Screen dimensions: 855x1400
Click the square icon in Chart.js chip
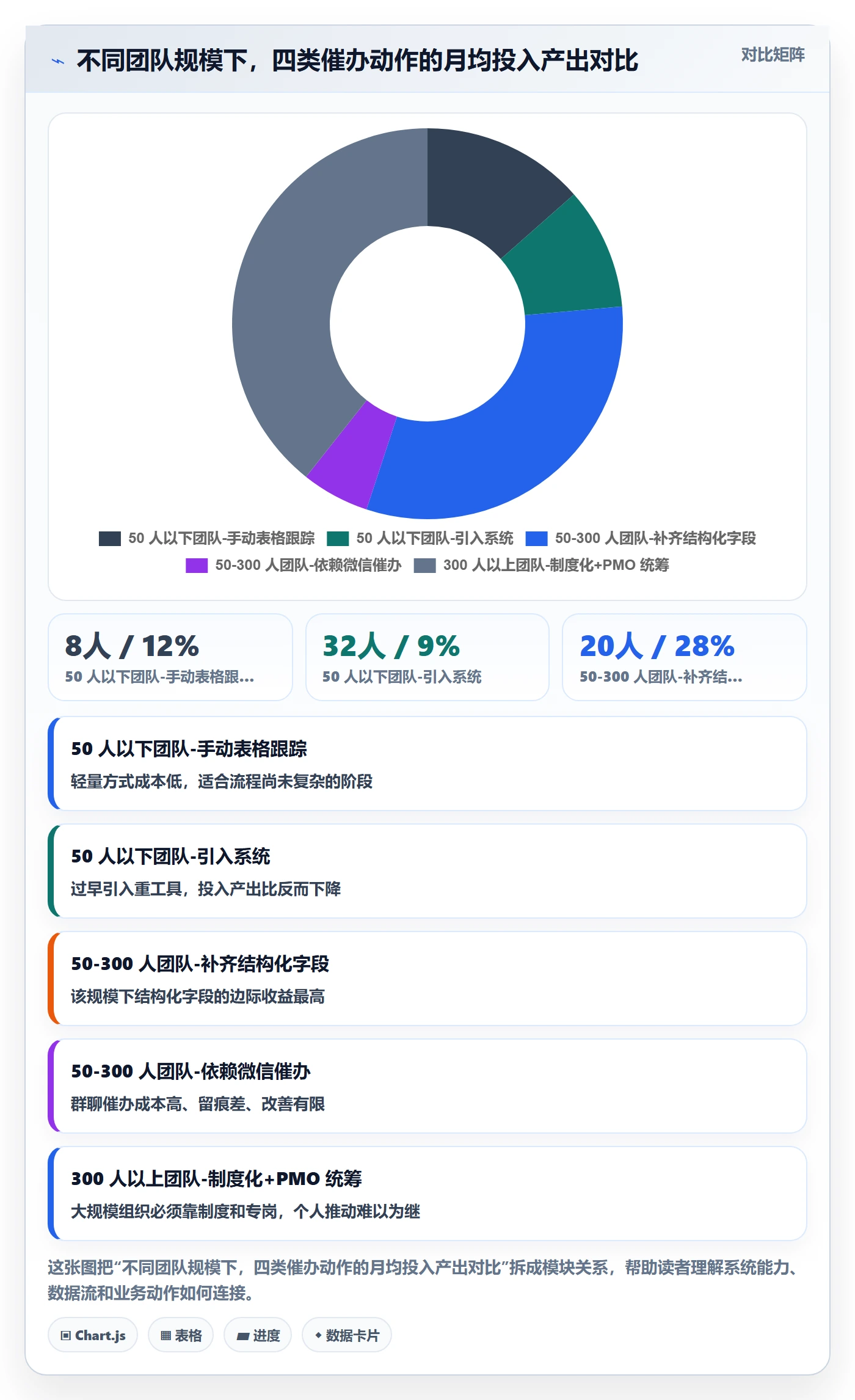66,1336
